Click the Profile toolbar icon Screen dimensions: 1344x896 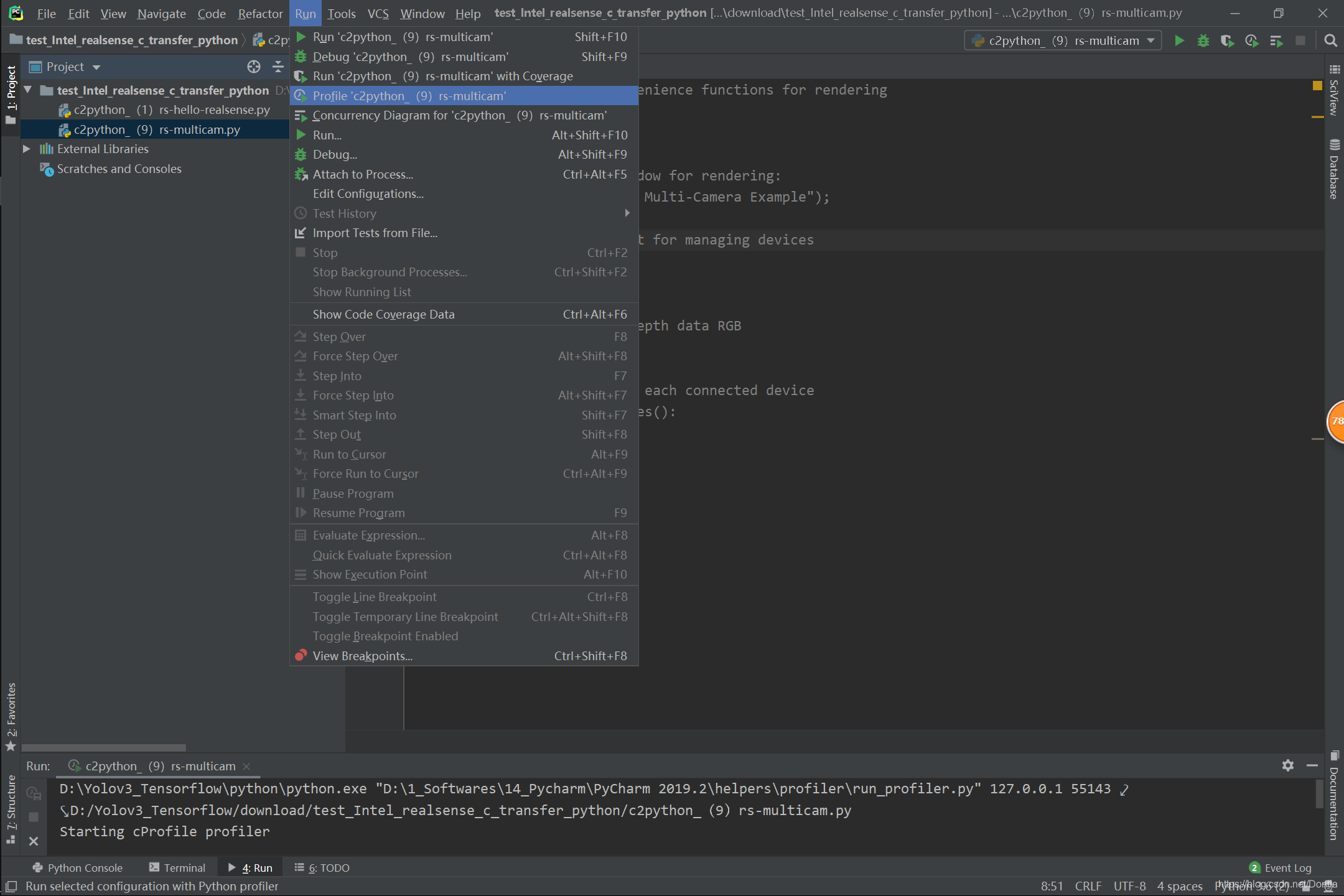1252,41
